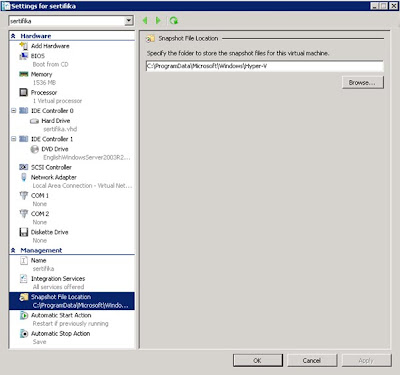Screen dimensions: 400x375
Task: Click the OK button
Action: pos(258,360)
